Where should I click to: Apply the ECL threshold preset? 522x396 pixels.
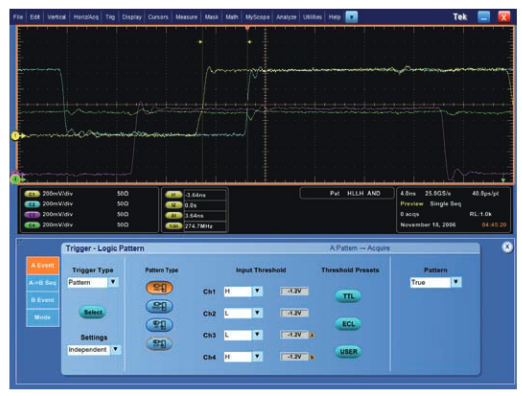tap(348, 324)
